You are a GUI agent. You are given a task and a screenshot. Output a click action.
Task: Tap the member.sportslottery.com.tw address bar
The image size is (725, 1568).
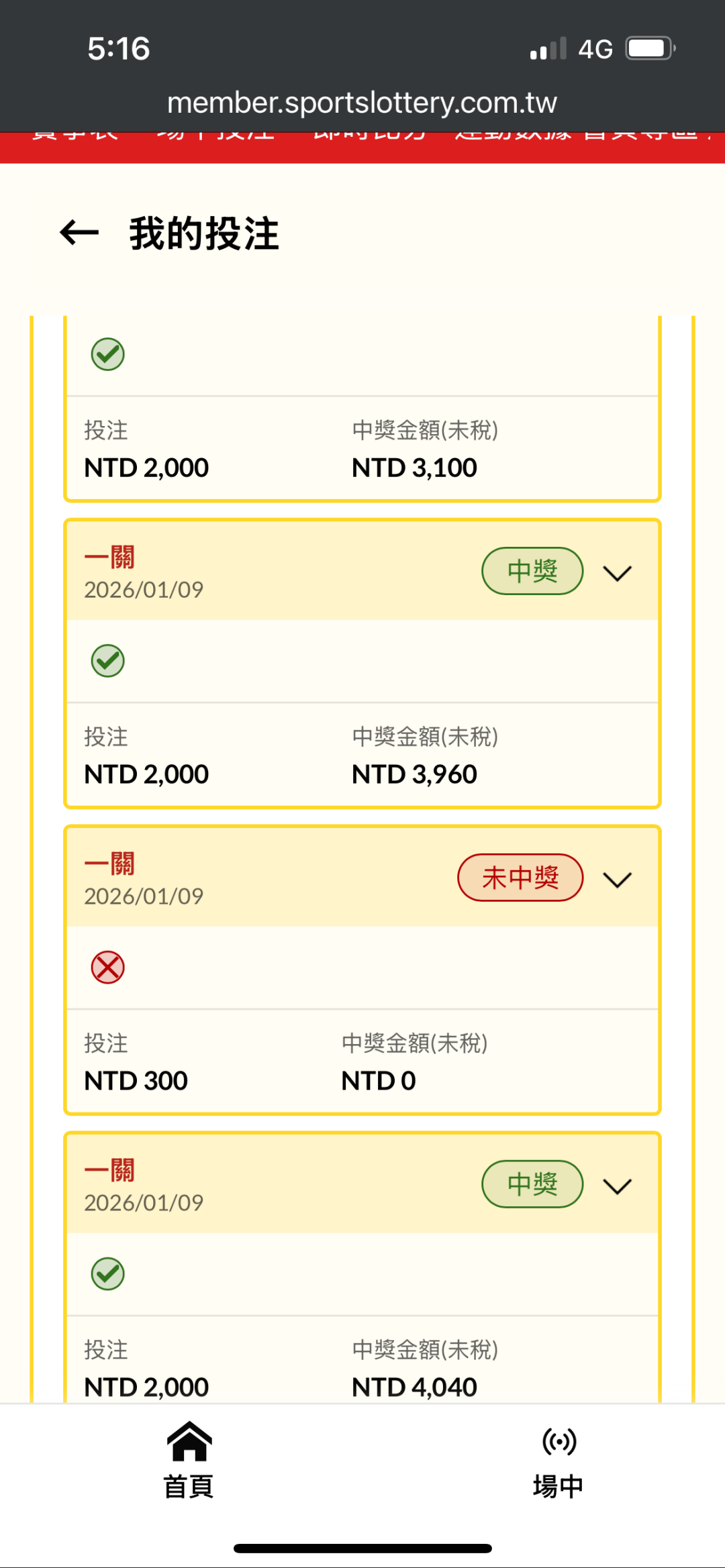click(362, 103)
